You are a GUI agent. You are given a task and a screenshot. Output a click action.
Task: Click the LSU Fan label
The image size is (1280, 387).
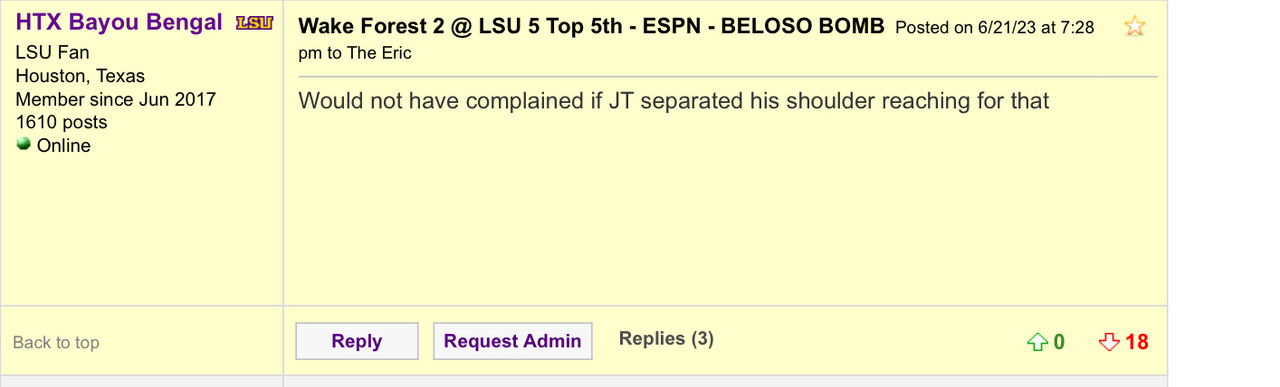pos(52,53)
